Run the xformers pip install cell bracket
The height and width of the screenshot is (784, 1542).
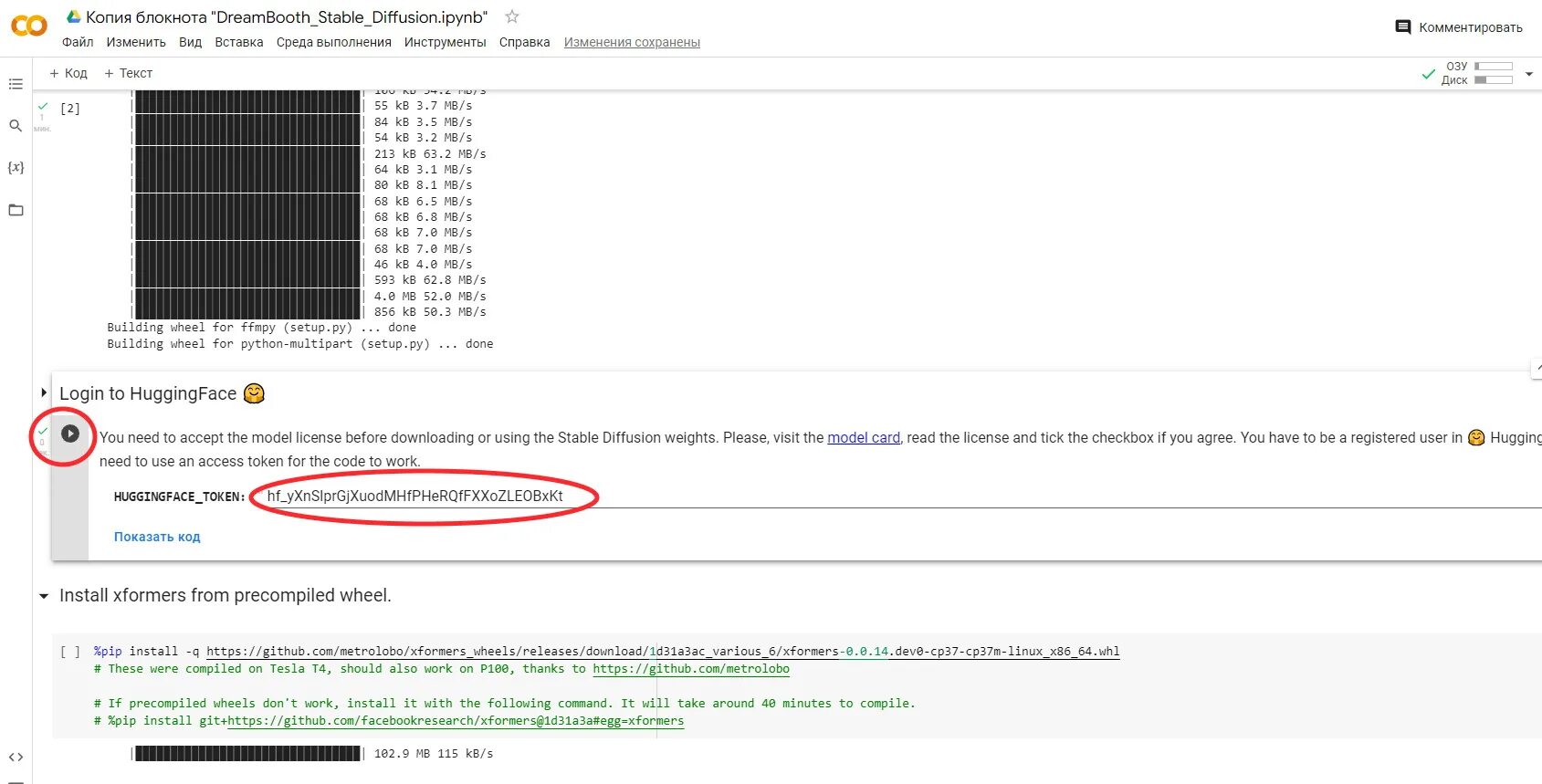coord(70,652)
